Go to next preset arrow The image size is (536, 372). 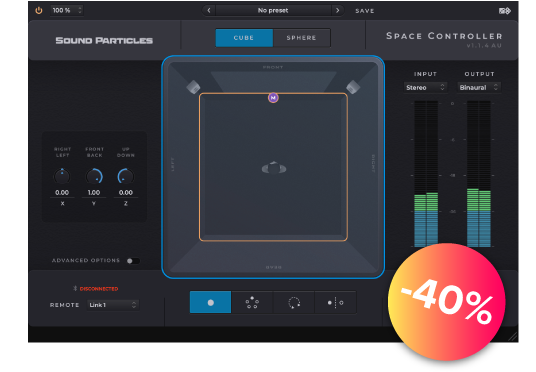(338, 10)
